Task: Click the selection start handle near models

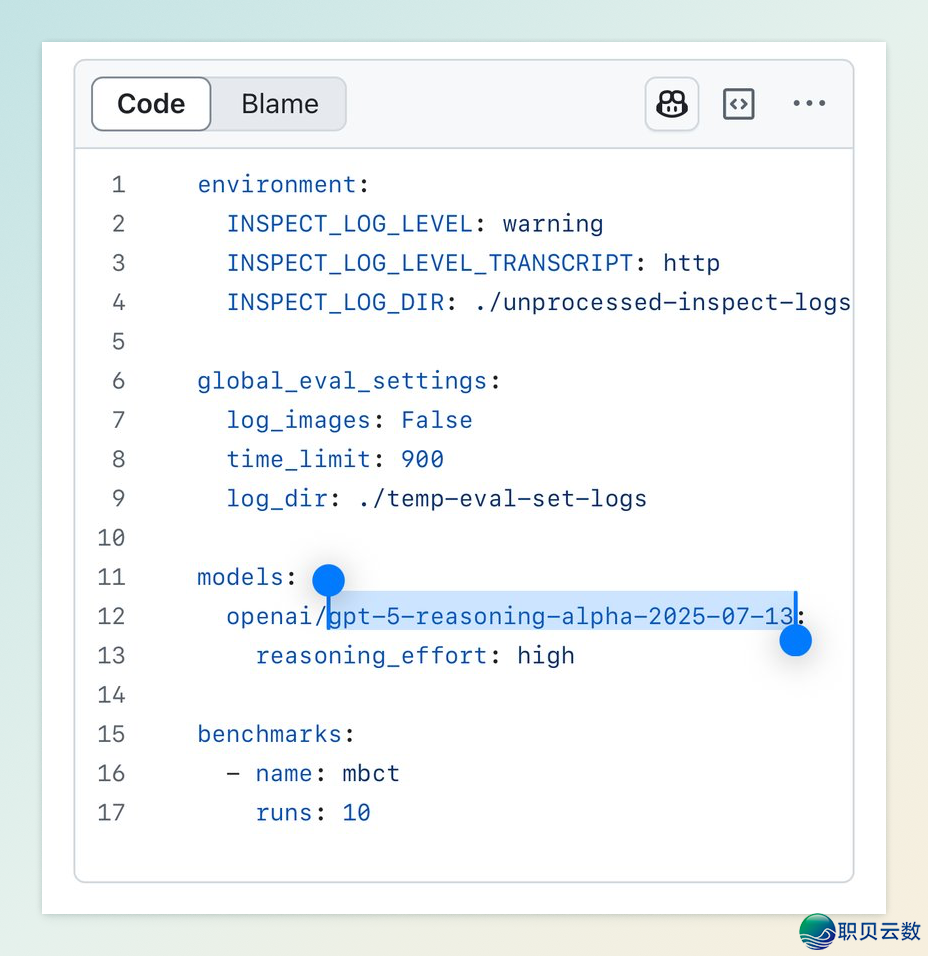Action: click(x=329, y=580)
